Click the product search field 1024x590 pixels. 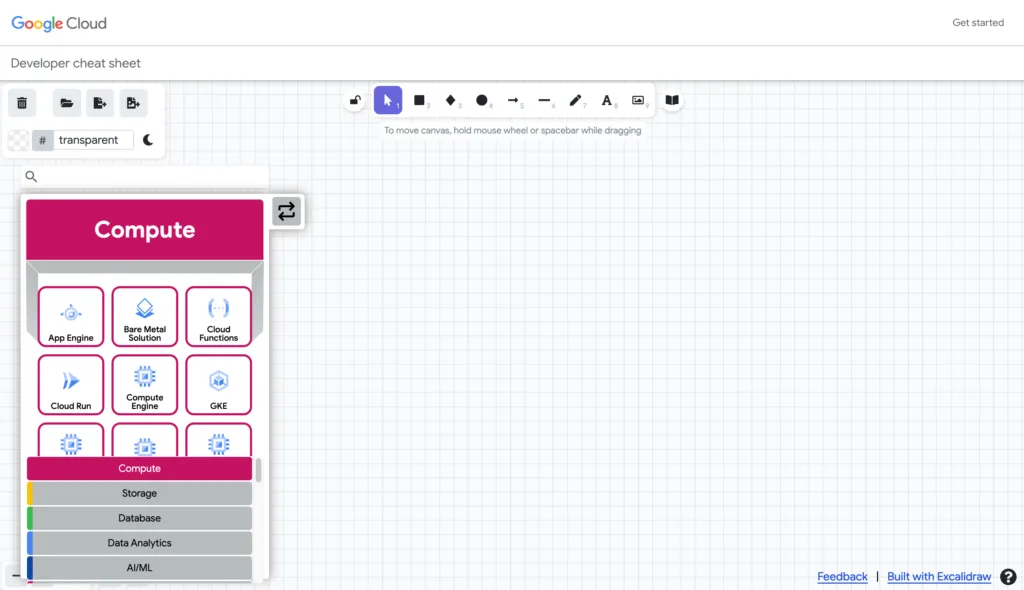point(145,176)
